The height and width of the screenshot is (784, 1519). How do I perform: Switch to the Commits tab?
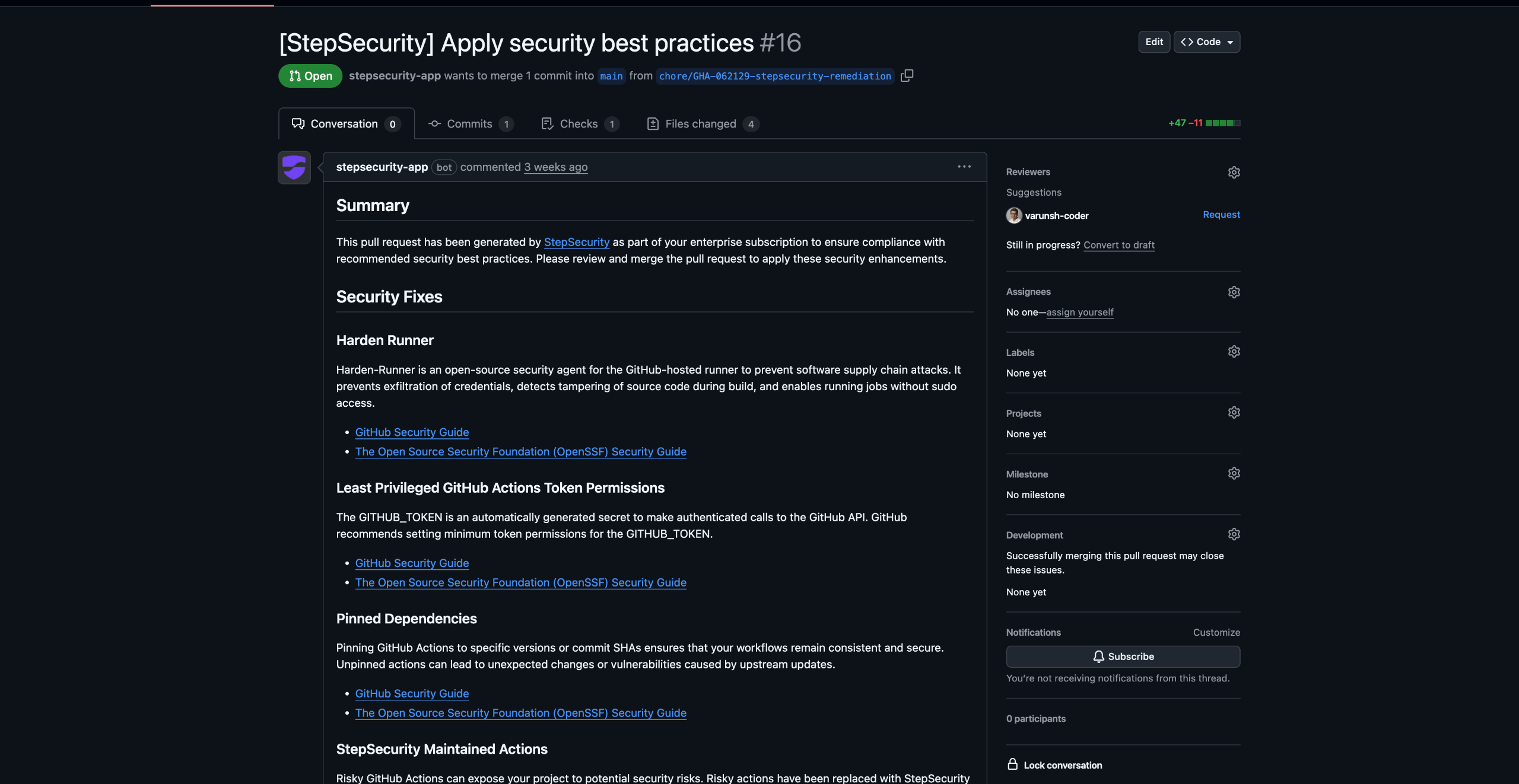(470, 123)
